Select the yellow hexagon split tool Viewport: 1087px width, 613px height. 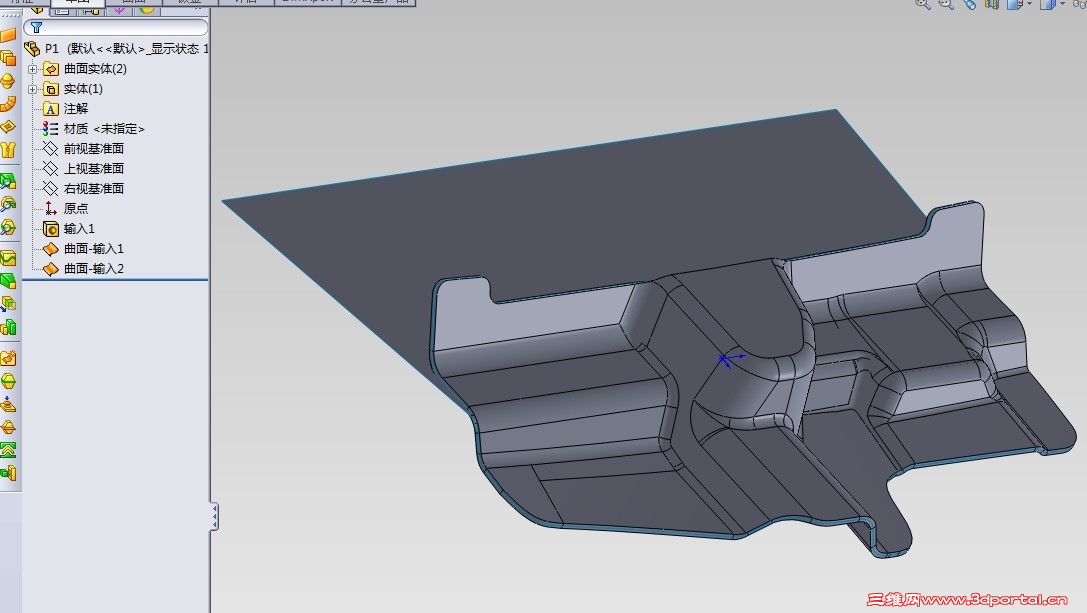pos(8,381)
